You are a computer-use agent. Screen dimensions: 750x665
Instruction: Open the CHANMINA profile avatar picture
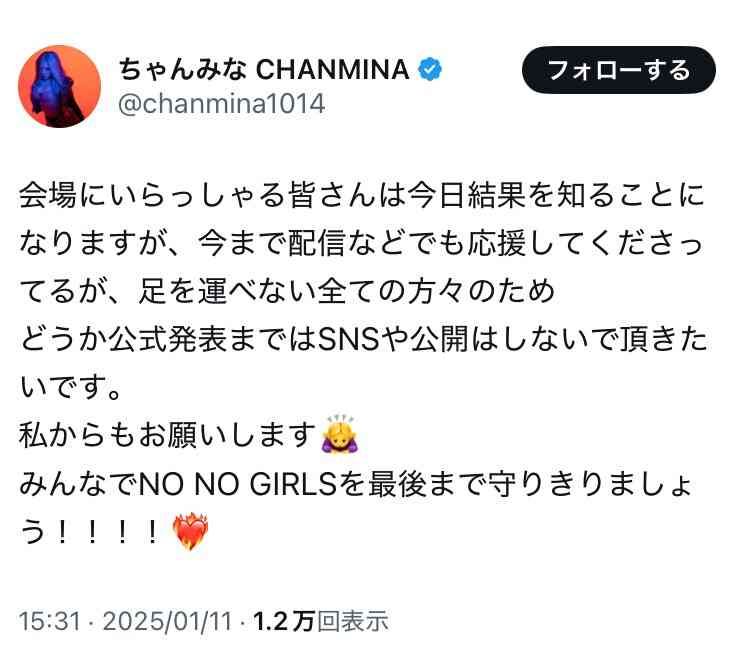59,86
